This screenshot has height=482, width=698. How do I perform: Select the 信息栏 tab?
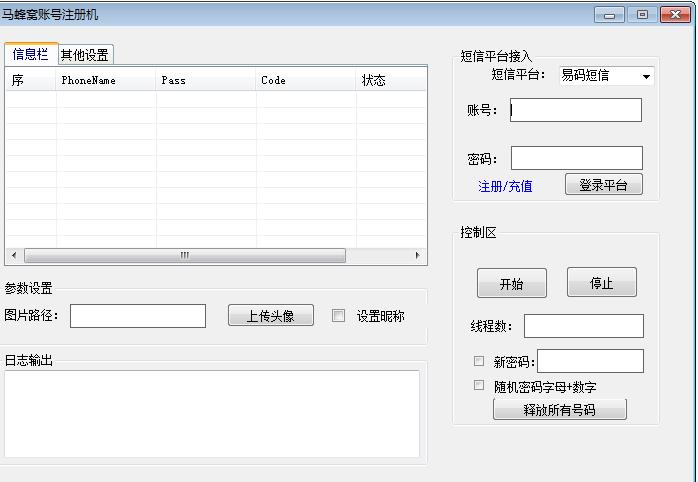click(x=30, y=55)
